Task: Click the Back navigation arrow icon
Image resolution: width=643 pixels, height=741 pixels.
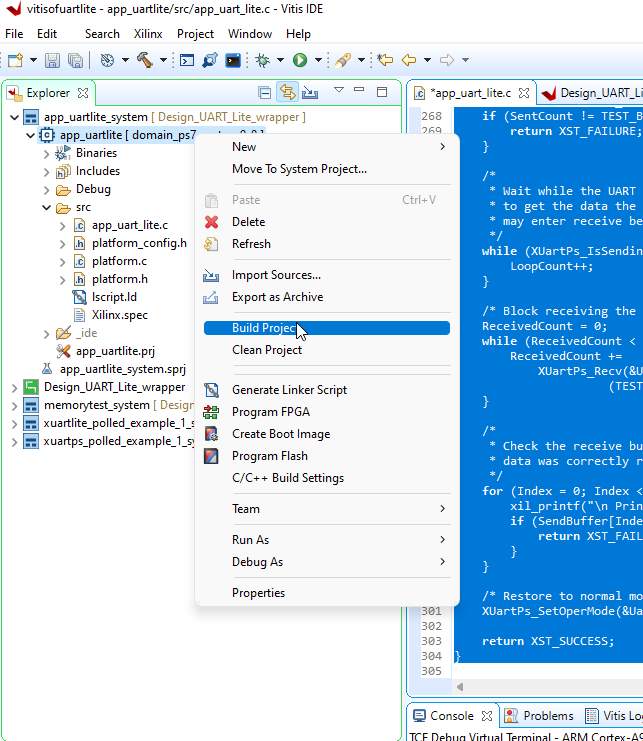Action: (x=409, y=60)
